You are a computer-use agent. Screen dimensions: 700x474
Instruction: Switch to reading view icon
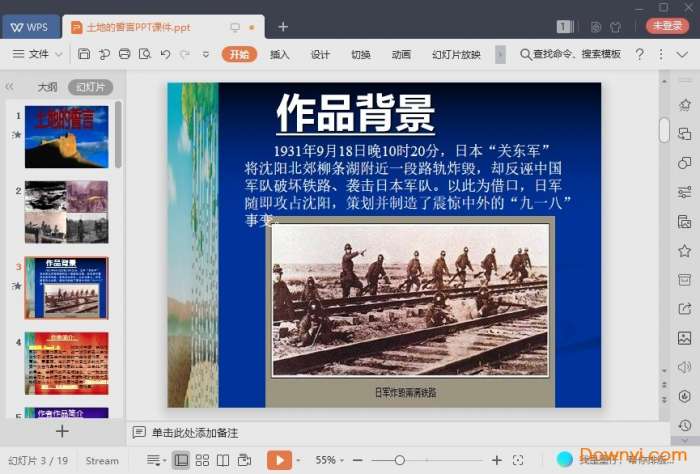223,460
